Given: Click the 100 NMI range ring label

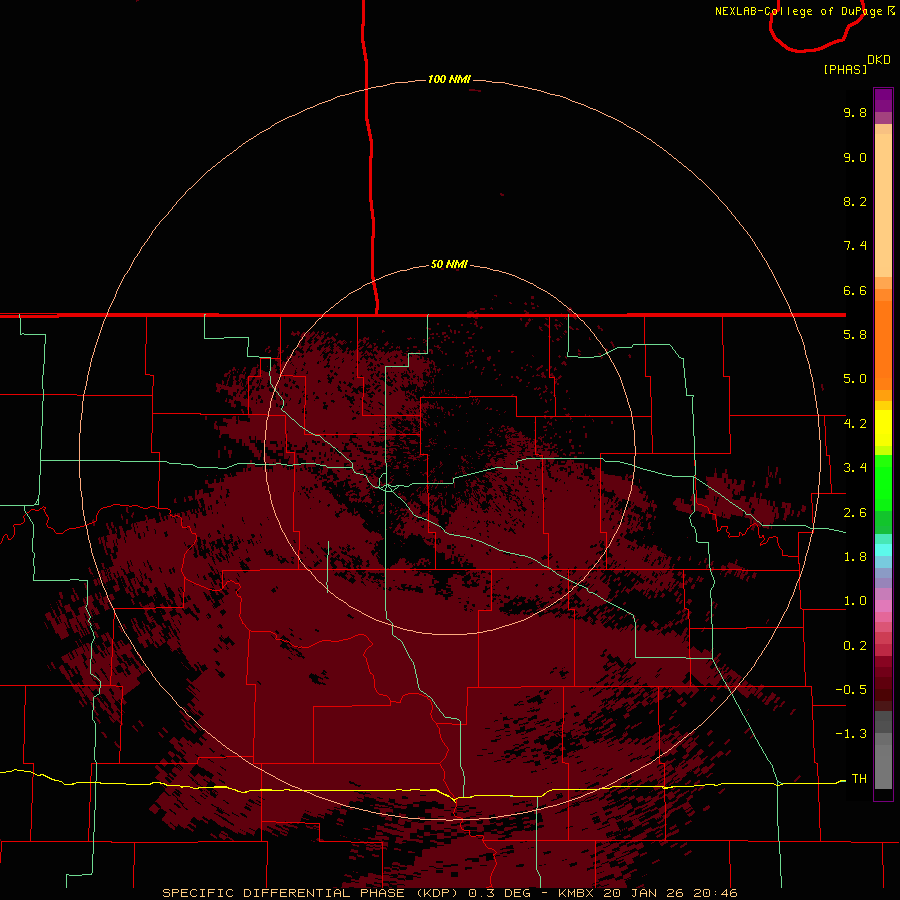Looking at the screenshot, I should coord(449,79).
